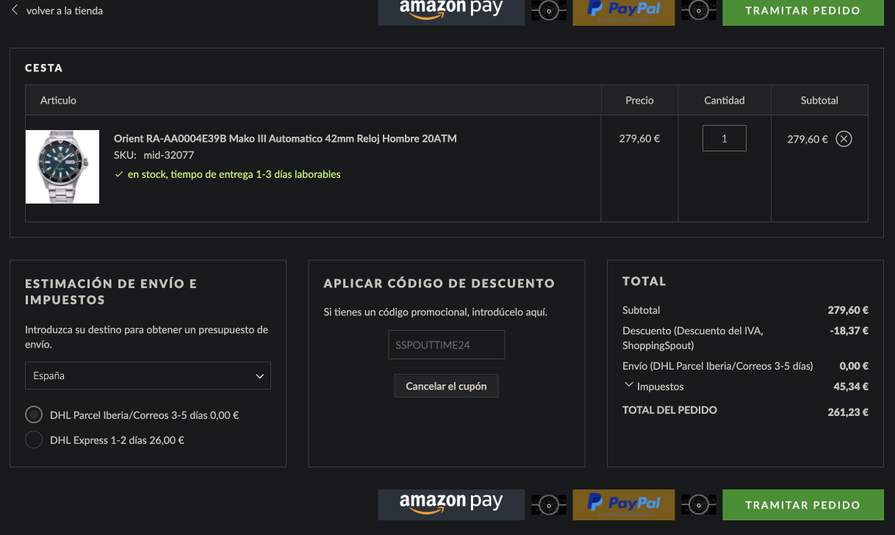
Task: Open the Orient RA-AA0004E39B product title
Action: tap(285, 138)
